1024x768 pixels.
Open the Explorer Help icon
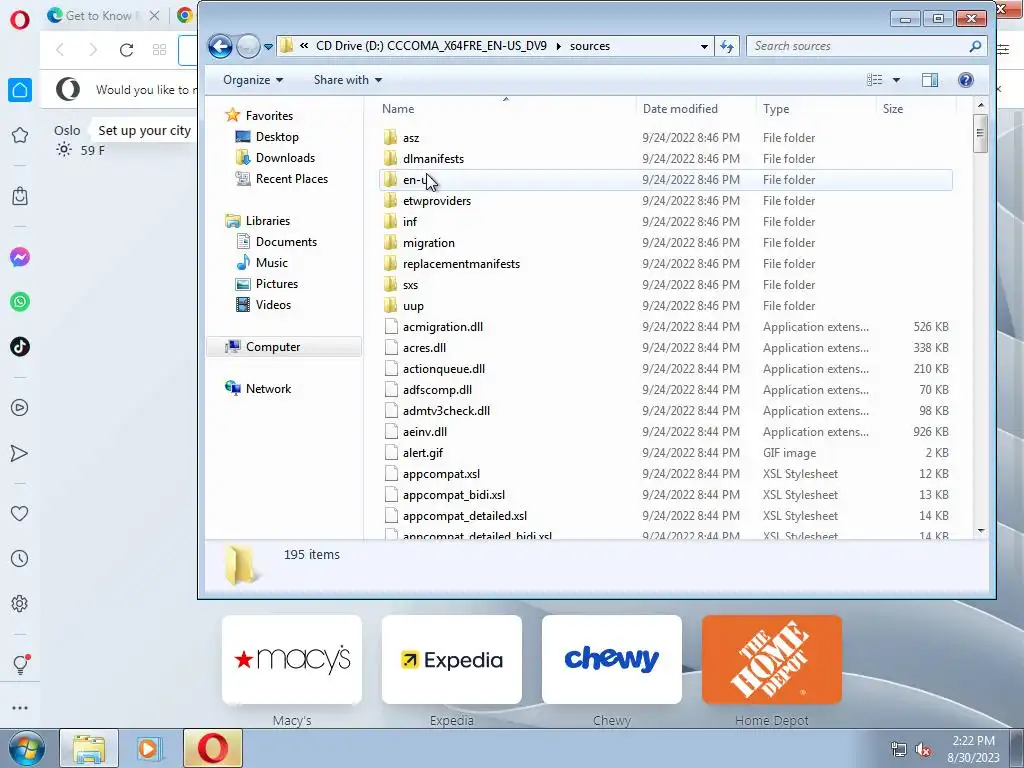[x=965, y=80]
